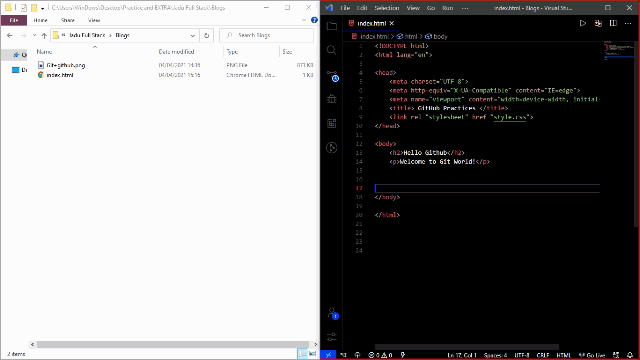This screenshot has height=360, width=640.
Task: Open the Search view in VS Code activity bar
Action: (332, 50)
